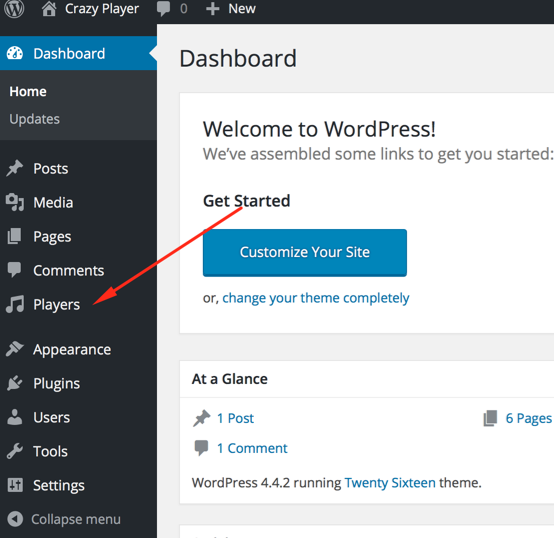
Task: Click the Players music note icon
Action: [x=15, y=304]
